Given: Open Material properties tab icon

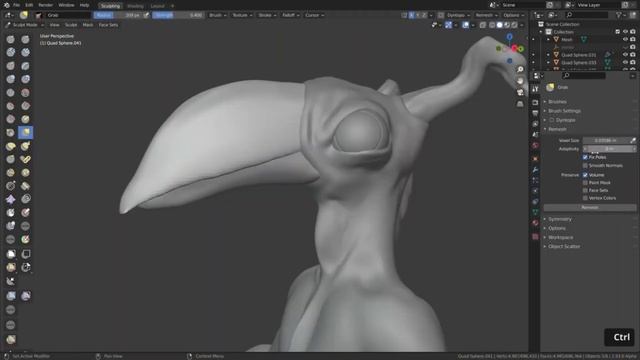Looking at the screenshot, I should (x=535, y=223).
